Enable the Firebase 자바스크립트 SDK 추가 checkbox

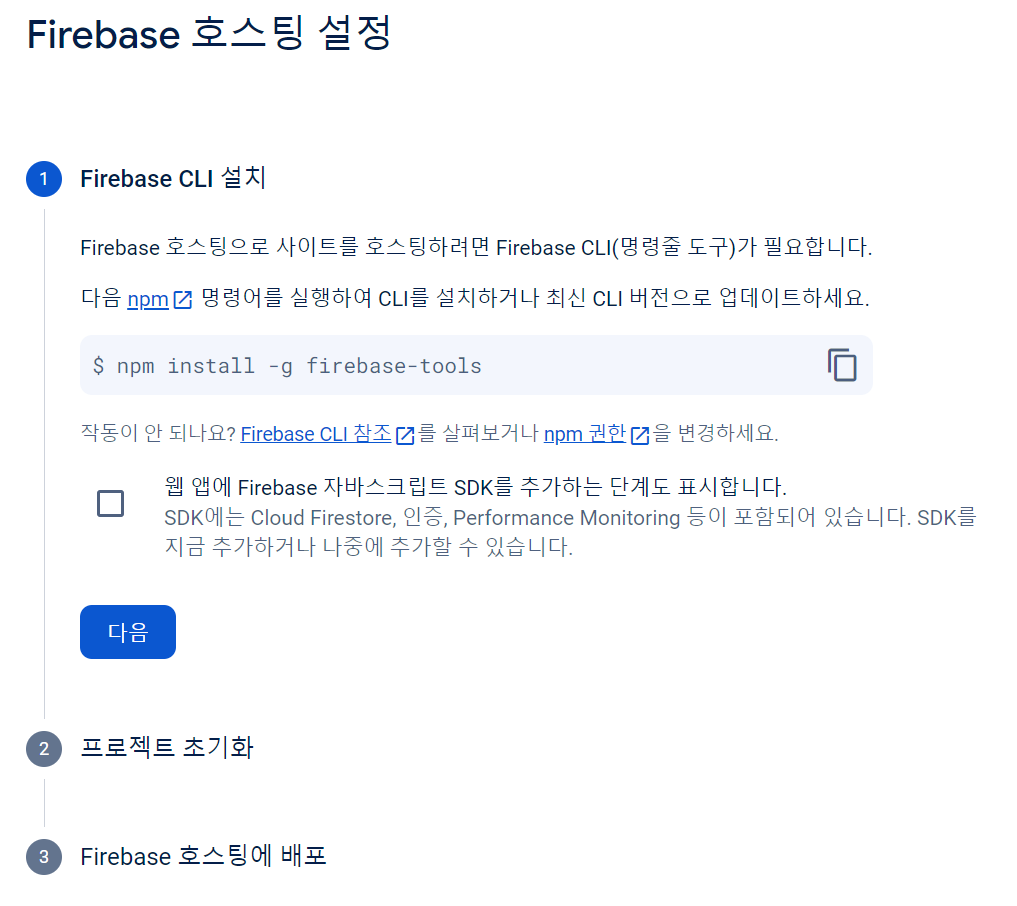point(110,503)
